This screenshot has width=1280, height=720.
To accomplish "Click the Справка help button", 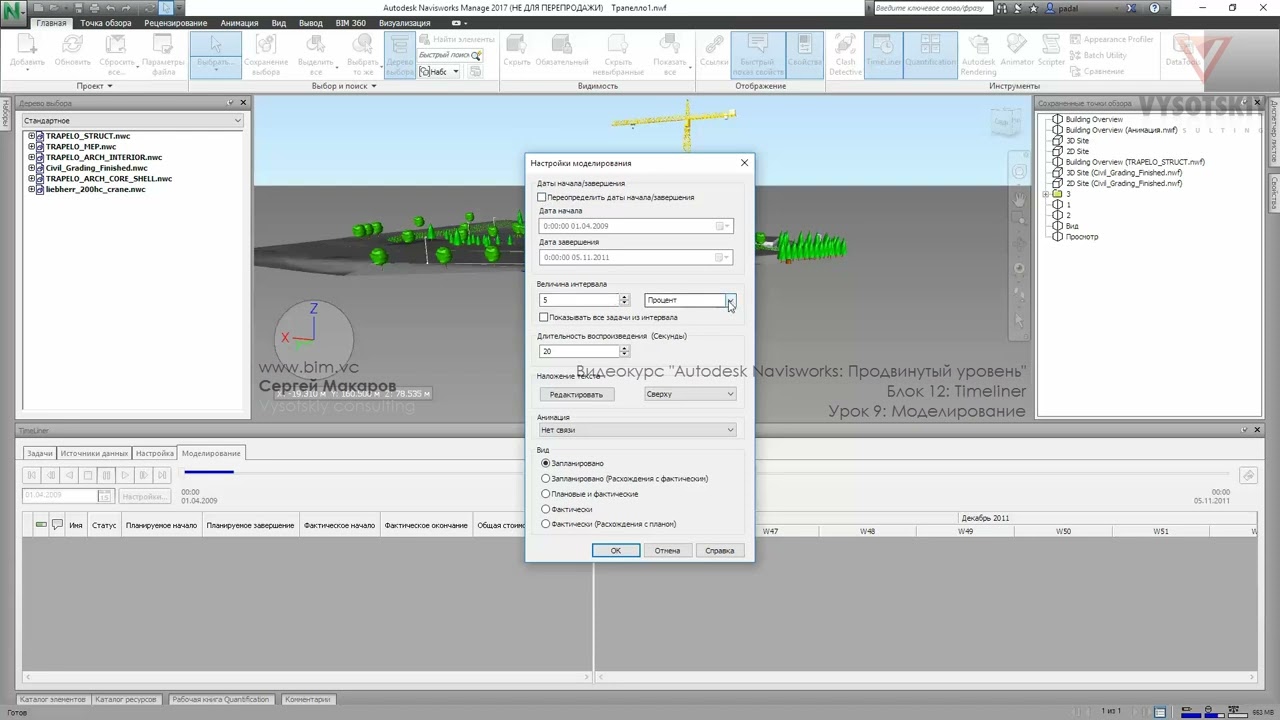I will [720, 550].
